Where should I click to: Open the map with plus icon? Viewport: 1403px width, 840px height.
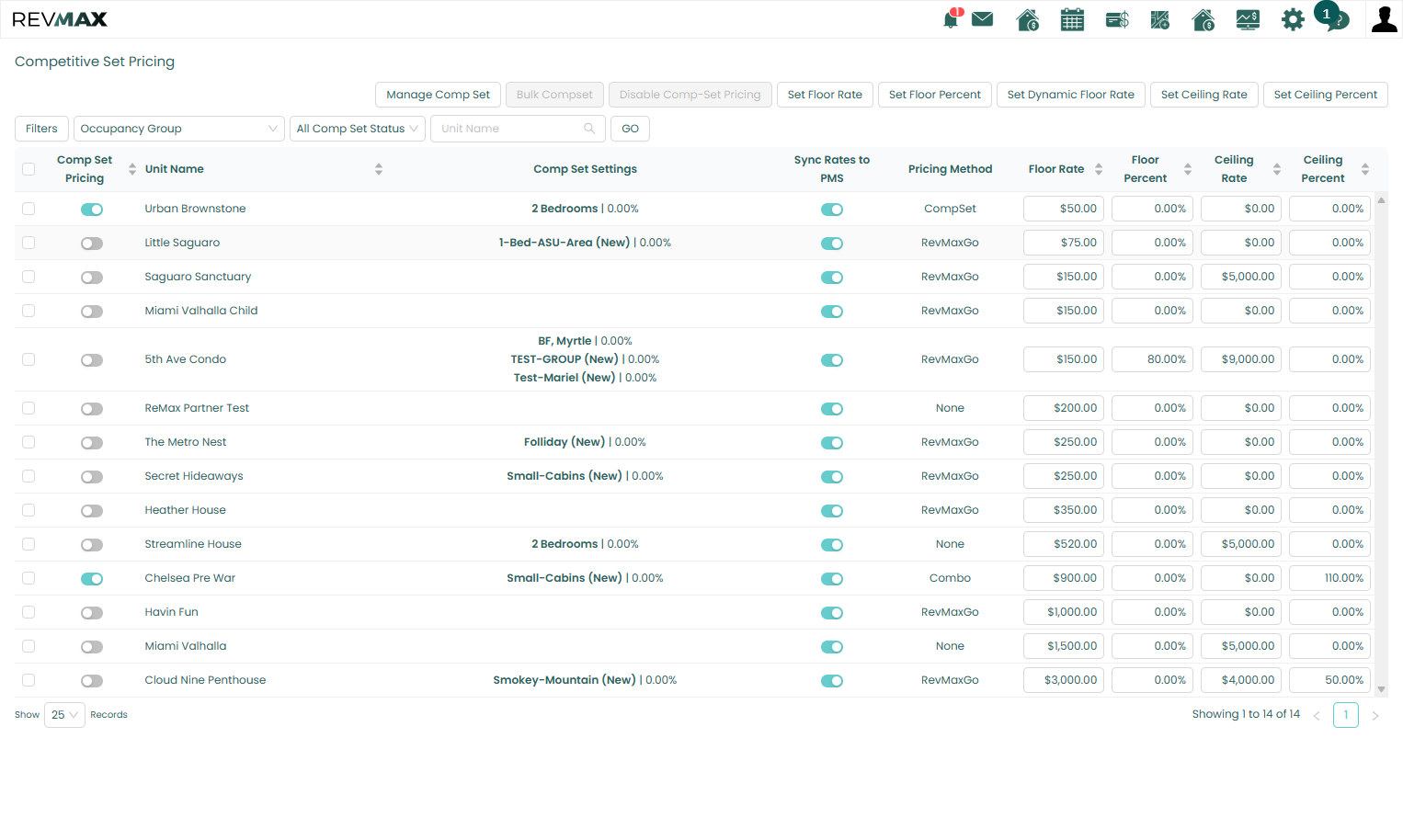point(1160,19)
